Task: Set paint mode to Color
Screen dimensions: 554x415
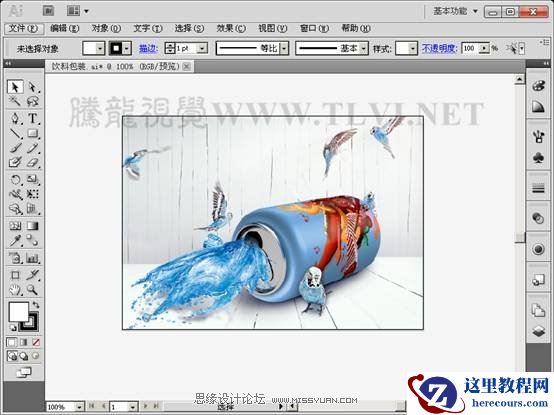Action: click(x=12, y=342)
